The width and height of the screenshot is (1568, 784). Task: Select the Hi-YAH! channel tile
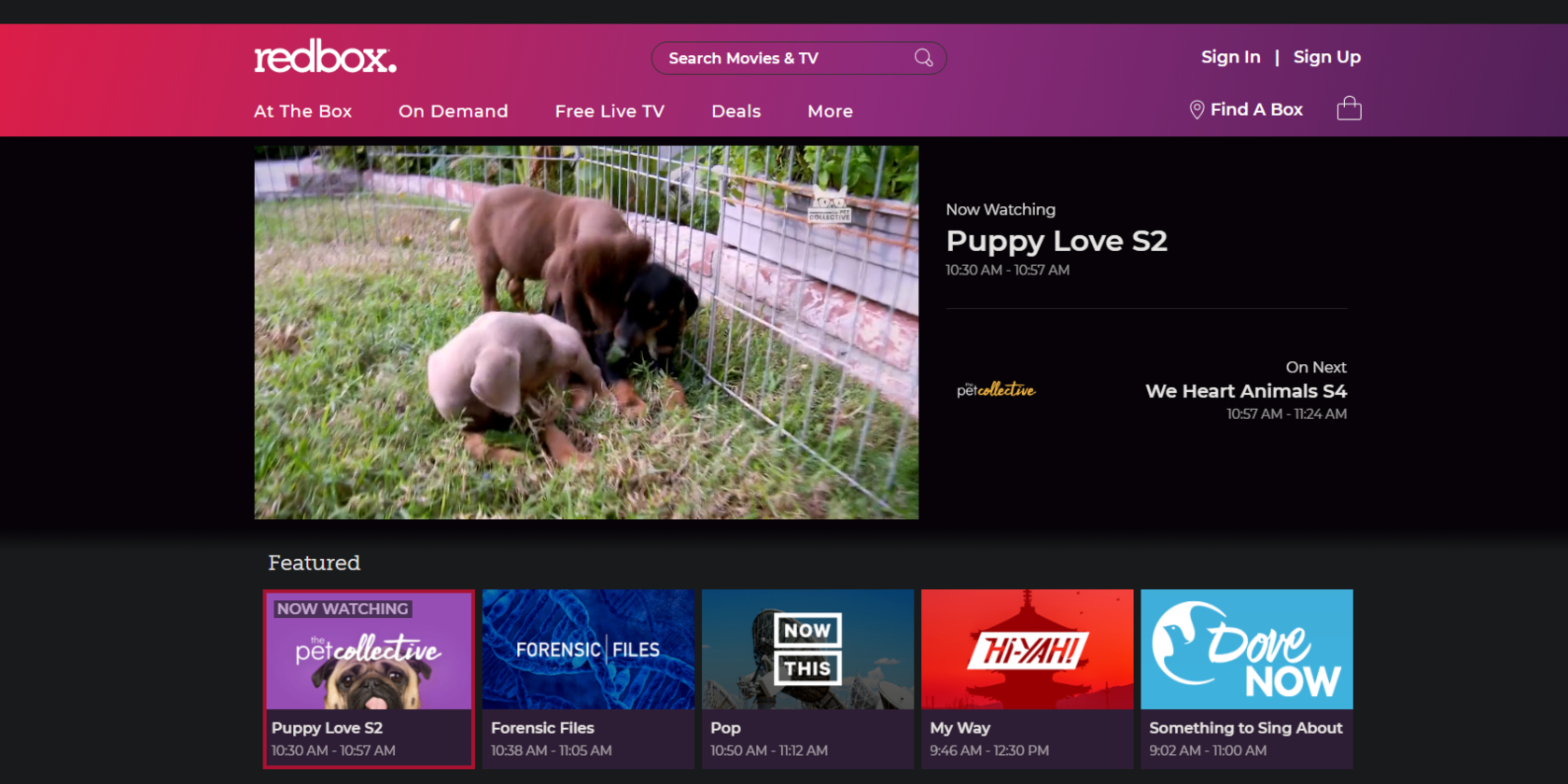pos(1027,678)
